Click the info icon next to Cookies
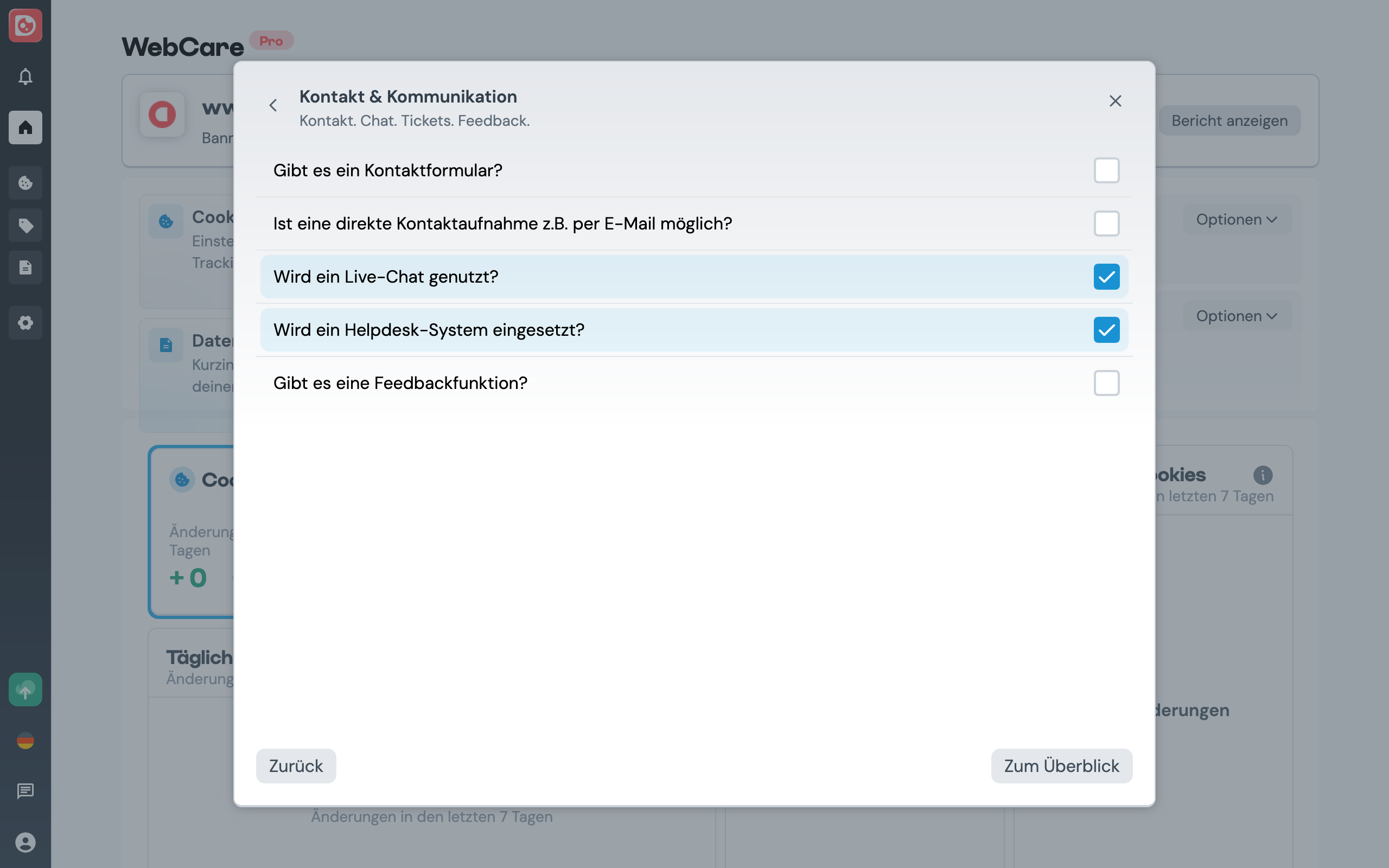Image resolution: width=1389 pixels, height=868 pixels. (1262, 475)
